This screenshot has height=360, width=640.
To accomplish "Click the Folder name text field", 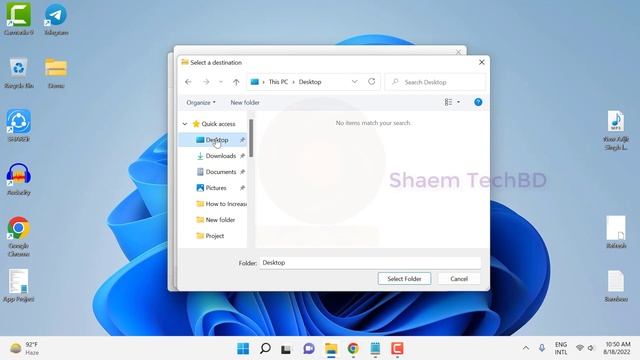I will [x=370, y=263].
